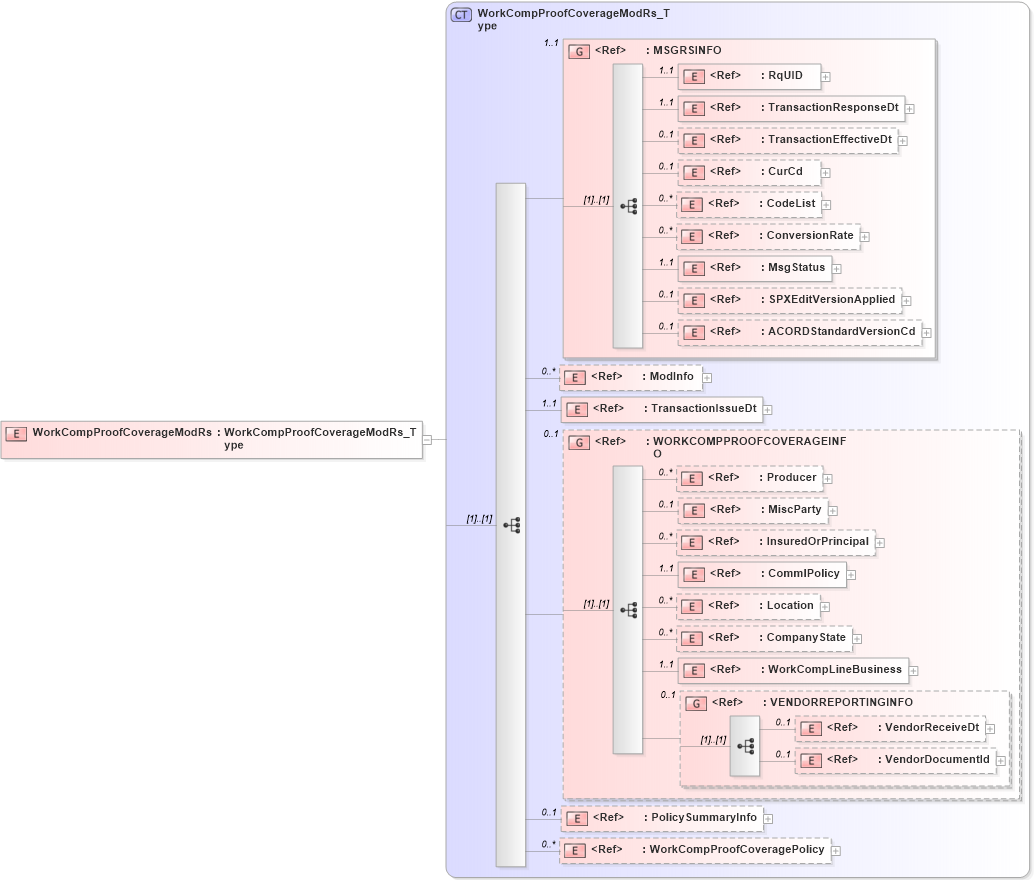Expand the Producer element
1034x880 pixels.
pos(828,478)
